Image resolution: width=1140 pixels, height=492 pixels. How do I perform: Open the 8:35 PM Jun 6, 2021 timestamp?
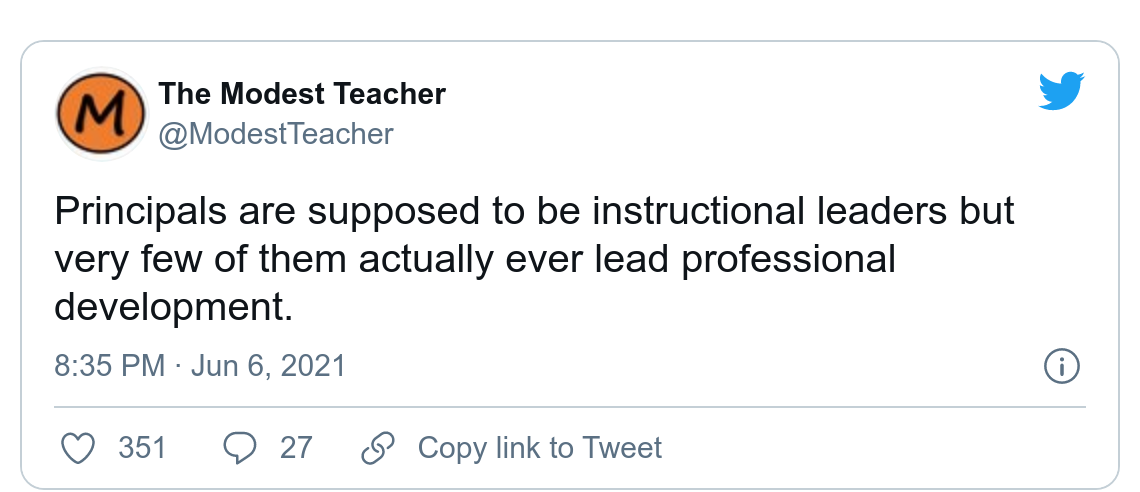tap(200, 366)
